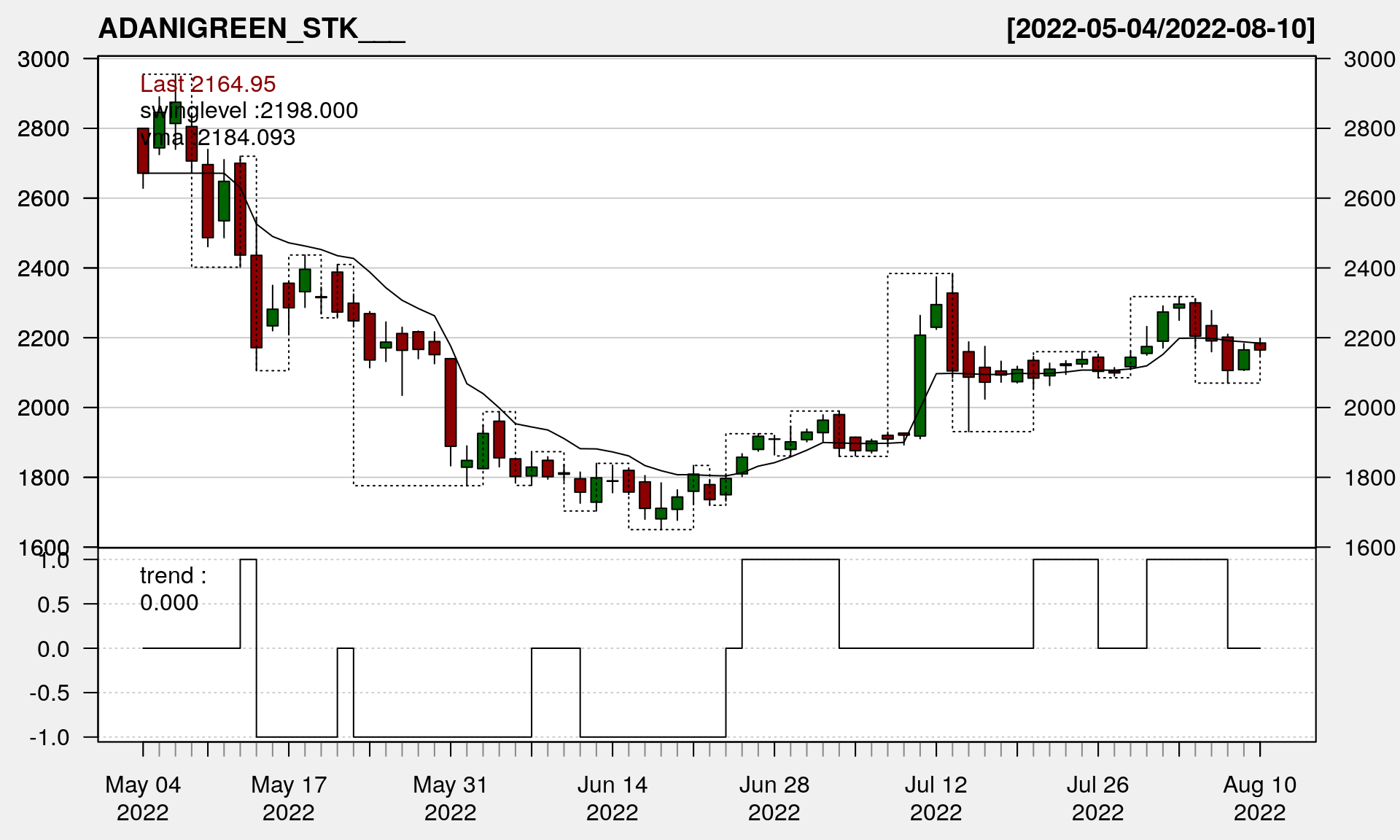Click the 0.5 tick on trend axis
Image resolution: width=1400 pixels, height=840 pixels.
[x=53, y=604]
